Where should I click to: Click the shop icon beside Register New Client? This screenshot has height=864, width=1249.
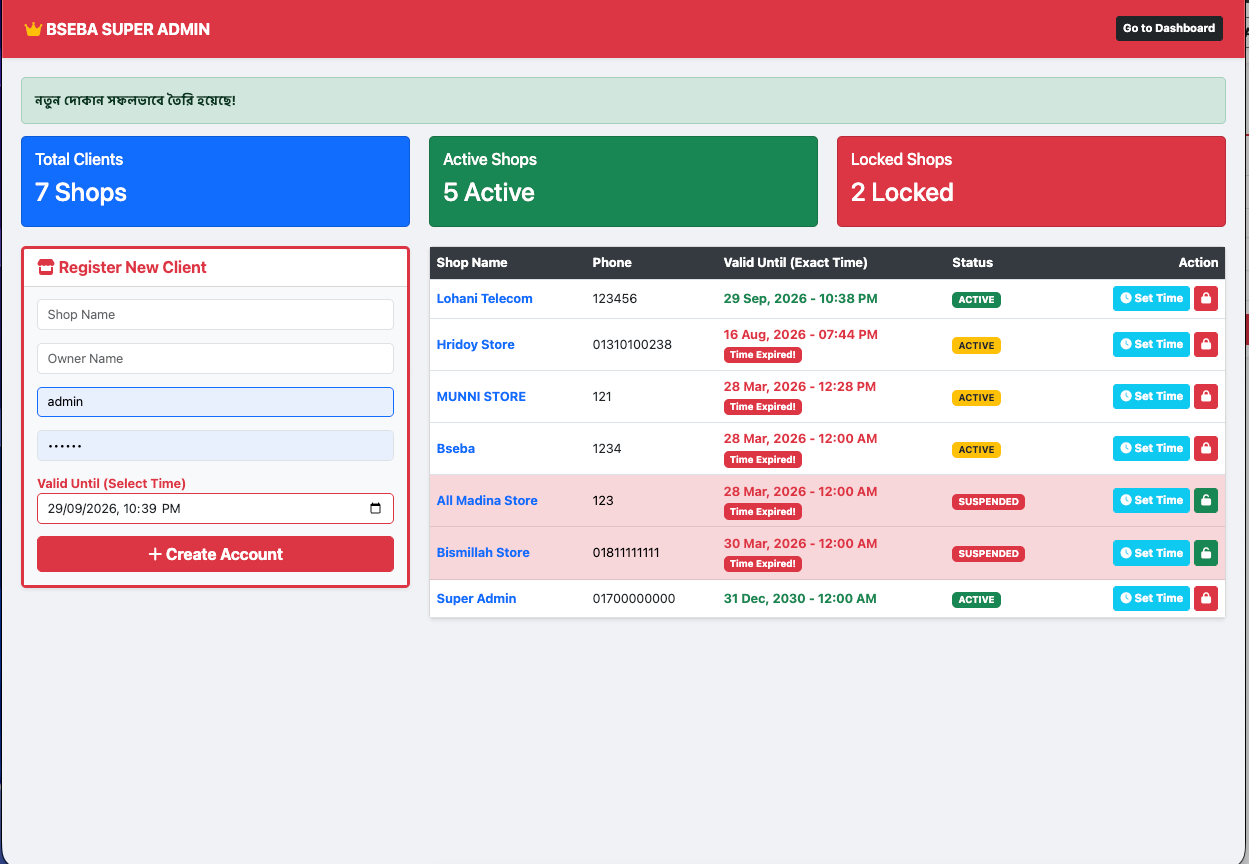click(x=46, y=267)
